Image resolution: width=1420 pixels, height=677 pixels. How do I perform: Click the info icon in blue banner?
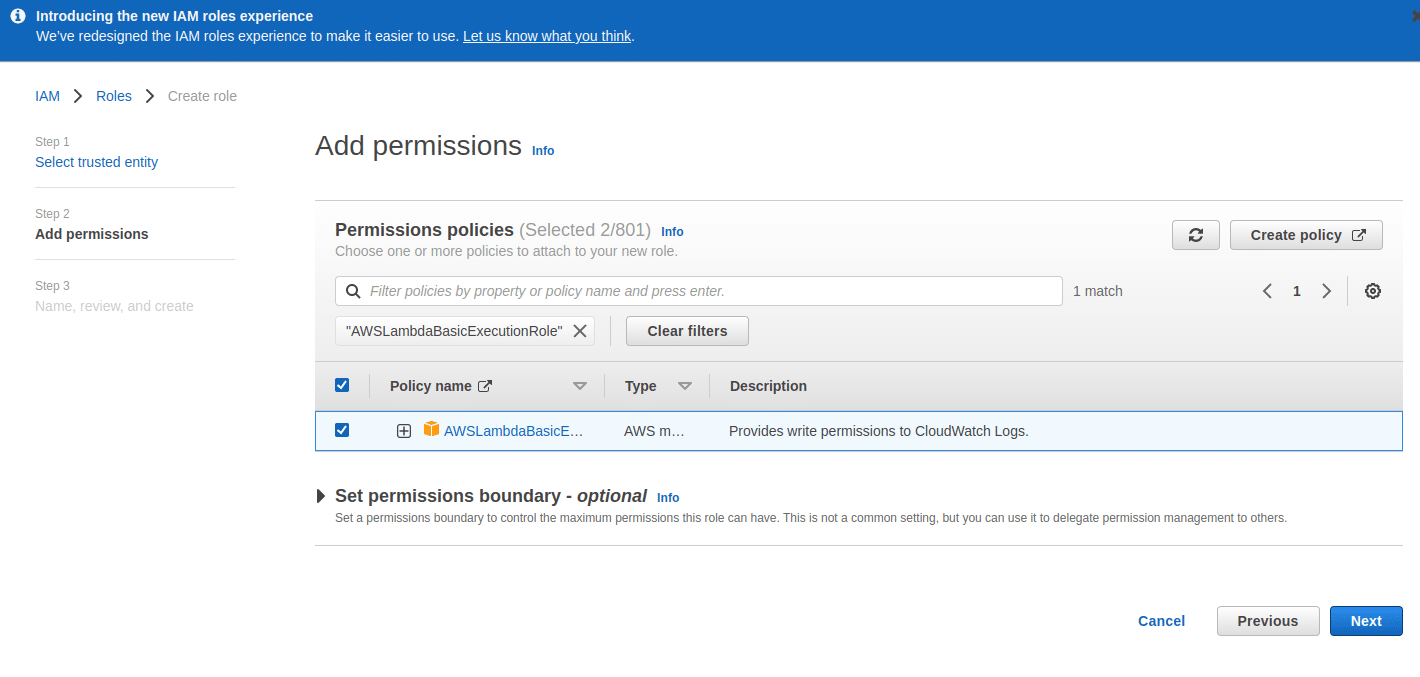(x=17, y=16)
